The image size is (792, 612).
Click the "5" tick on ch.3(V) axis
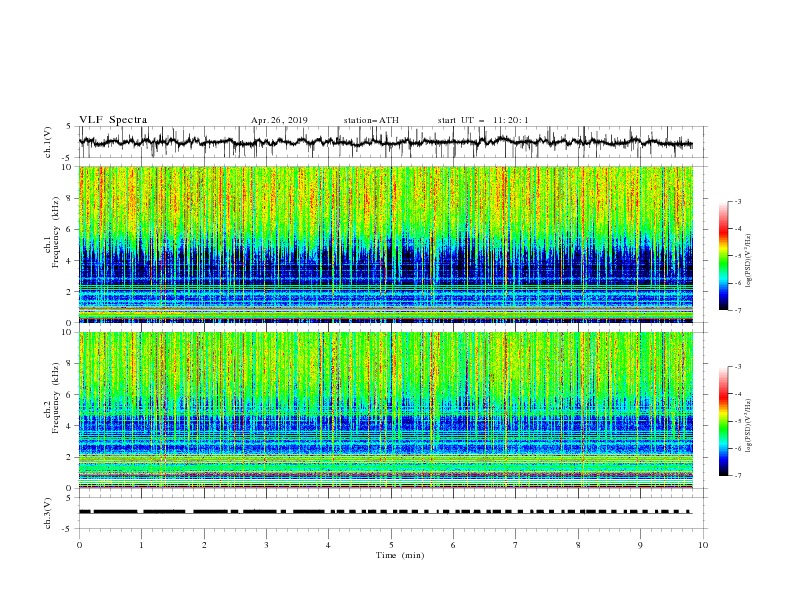(x=69, y=497)
